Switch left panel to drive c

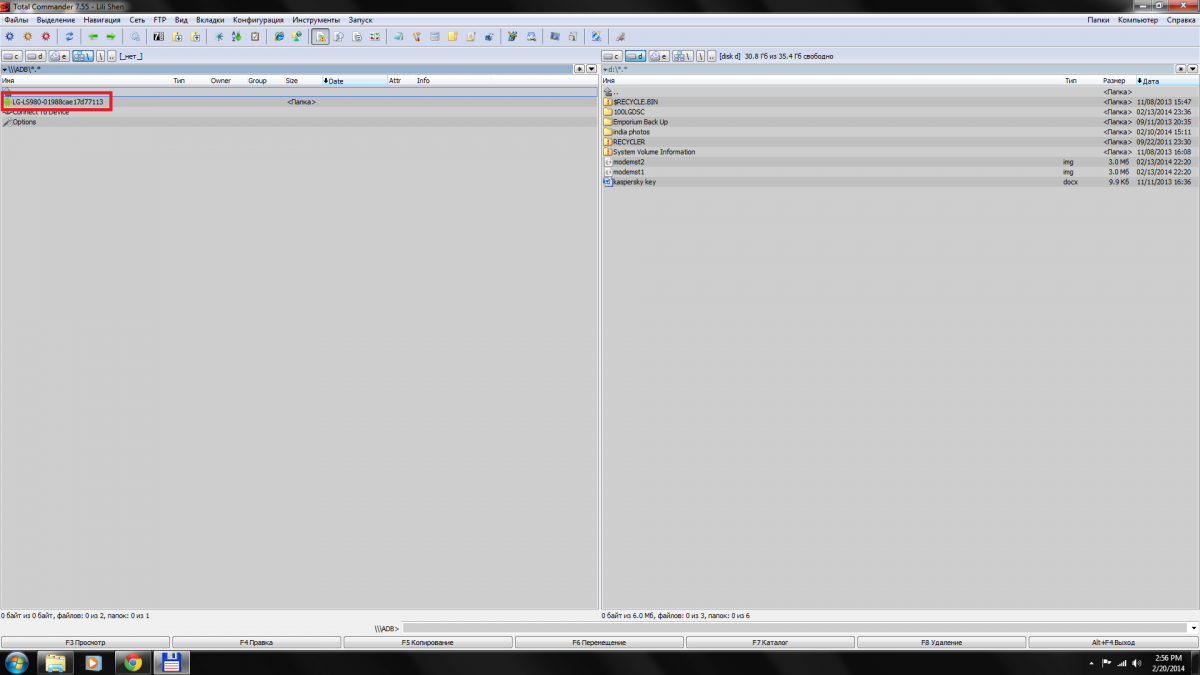pos(13,56)
